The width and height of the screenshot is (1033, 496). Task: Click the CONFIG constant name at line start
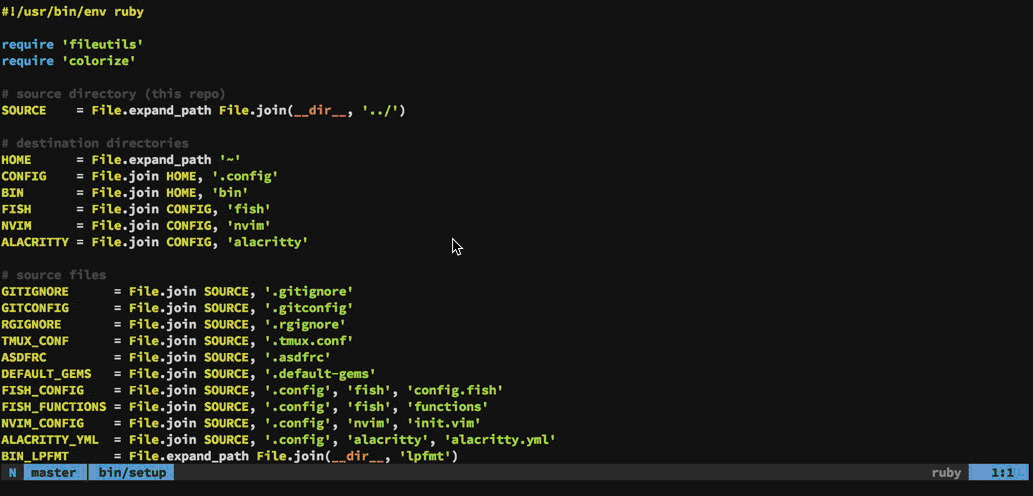[24, 177]
